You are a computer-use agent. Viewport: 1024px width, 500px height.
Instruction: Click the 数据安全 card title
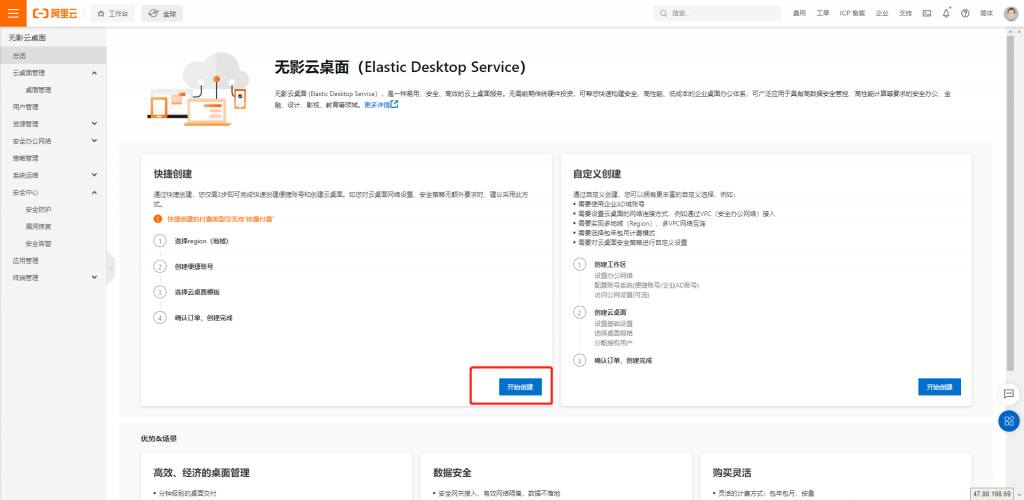(x=452, y=473)
